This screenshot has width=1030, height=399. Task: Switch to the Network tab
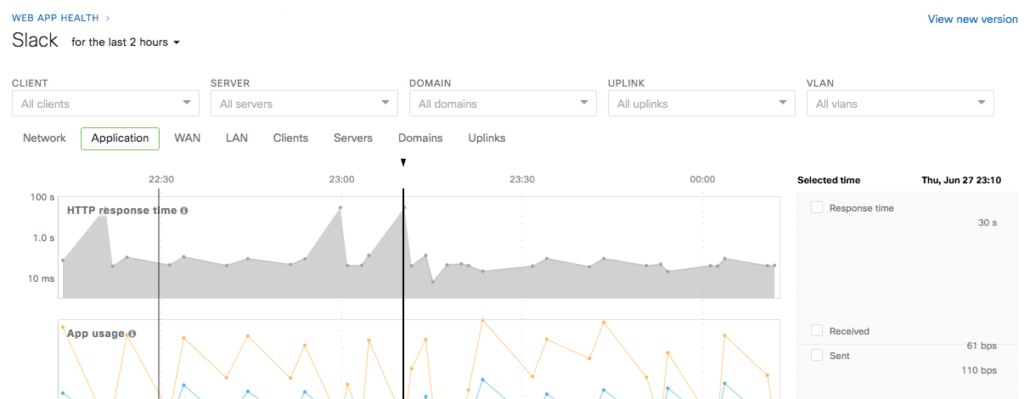(44, 138)
